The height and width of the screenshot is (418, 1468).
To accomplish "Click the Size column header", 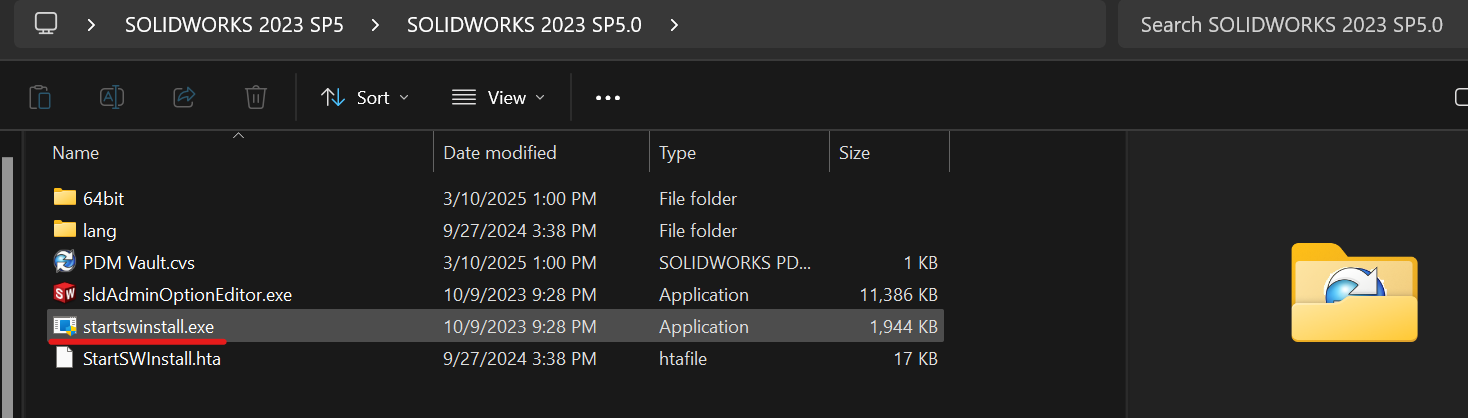I will (854, 153).
